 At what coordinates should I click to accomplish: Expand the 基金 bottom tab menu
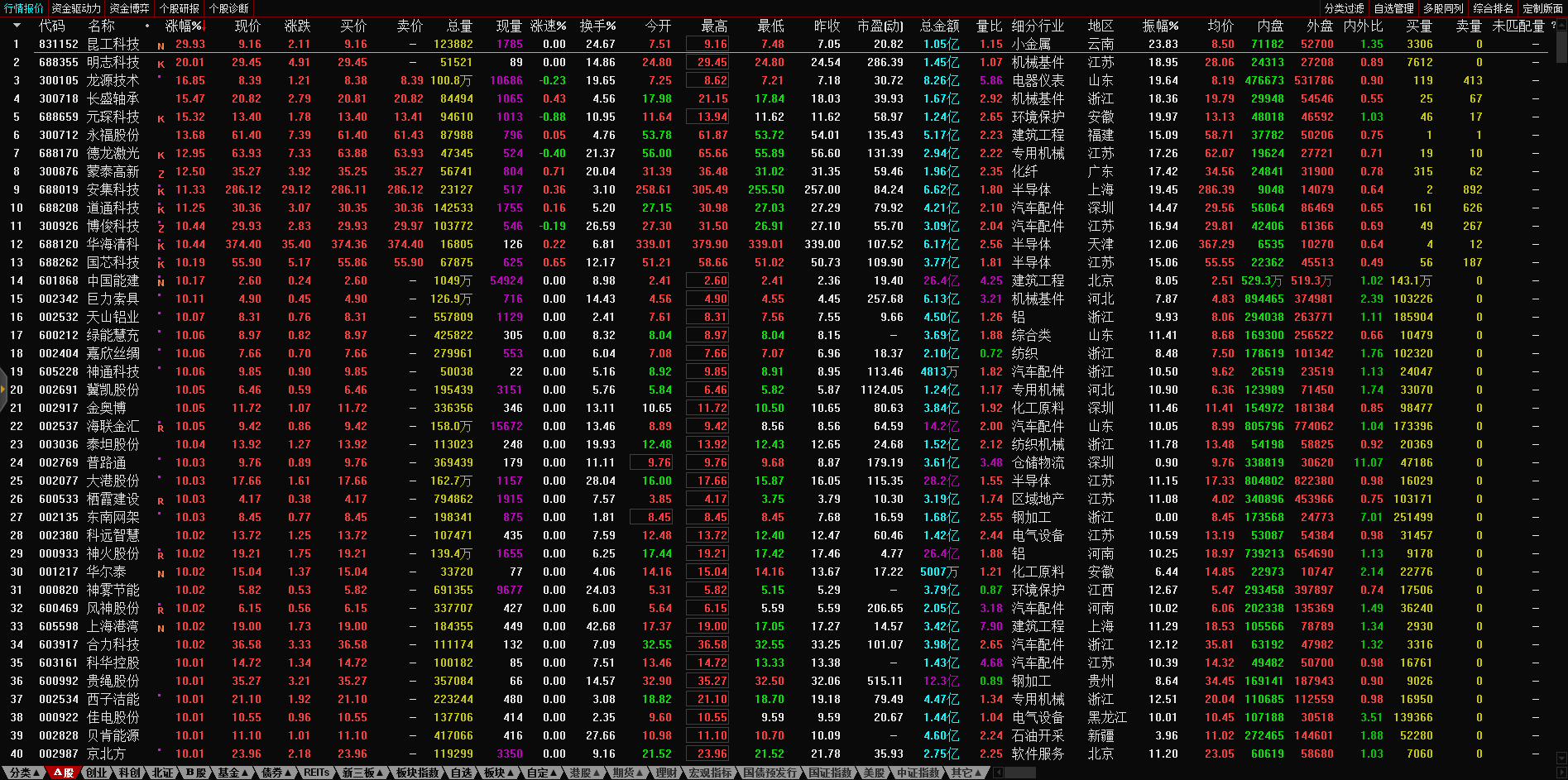[233, 773]
